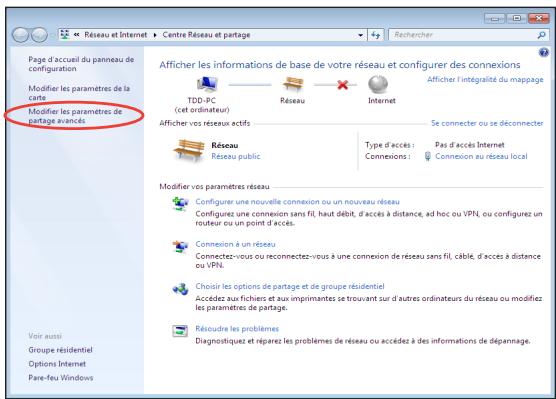The width and height of the screenshot is (556, 399).
Task: Click the TDD-PC (cet ordinateur) label
Action: pos(202,105)
